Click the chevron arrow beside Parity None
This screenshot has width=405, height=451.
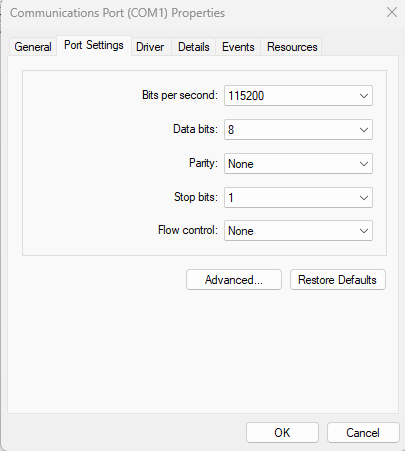tap(364, 164)
